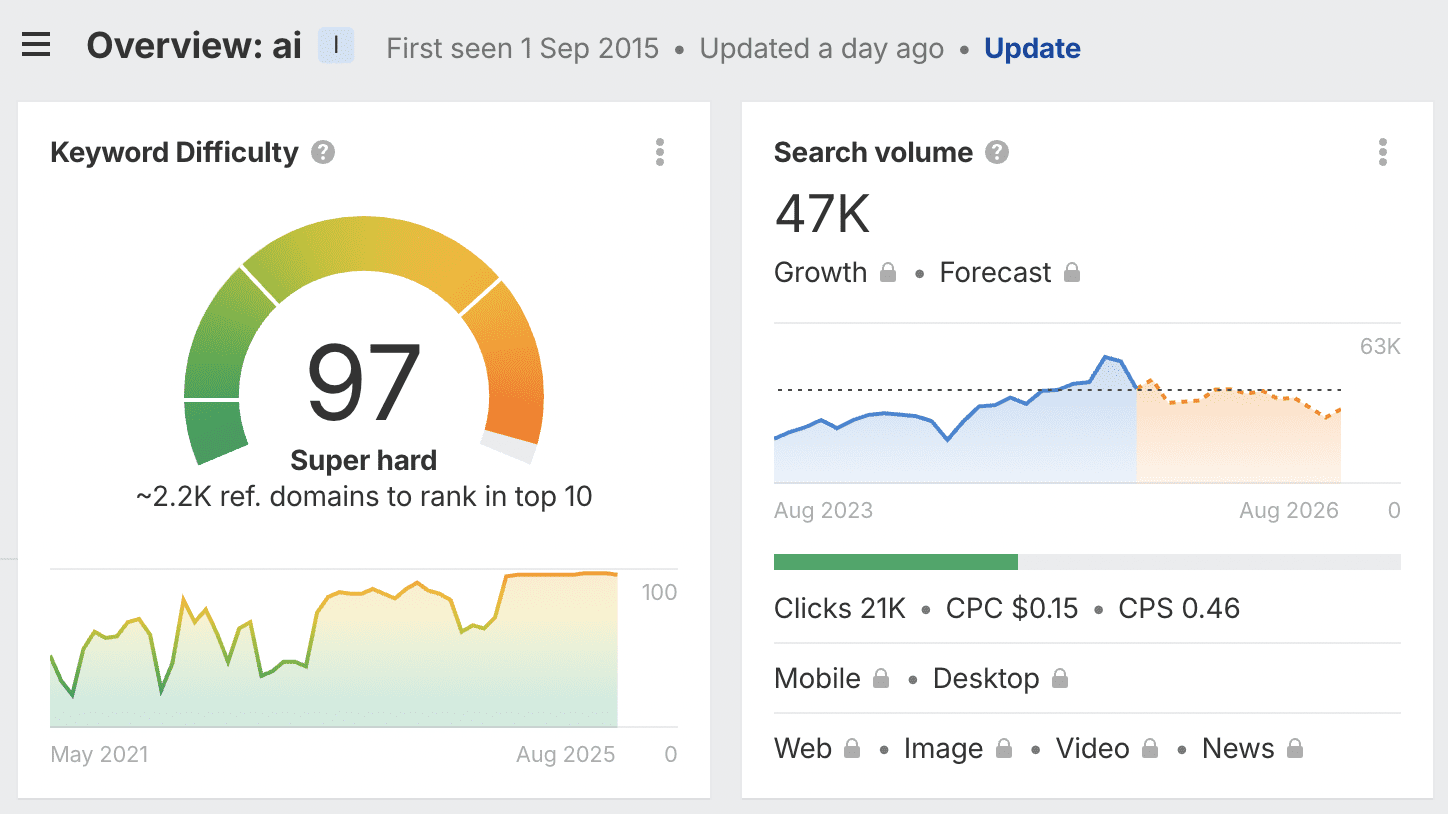Open the Keyword Difficulty options menu
1448x814 pixels.
pos(660,152)
